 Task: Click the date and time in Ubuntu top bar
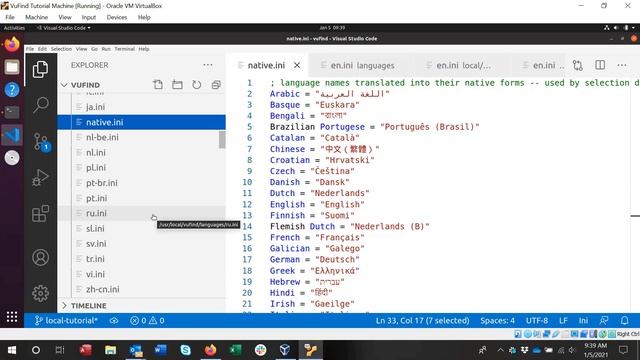(x=332, y=28)
